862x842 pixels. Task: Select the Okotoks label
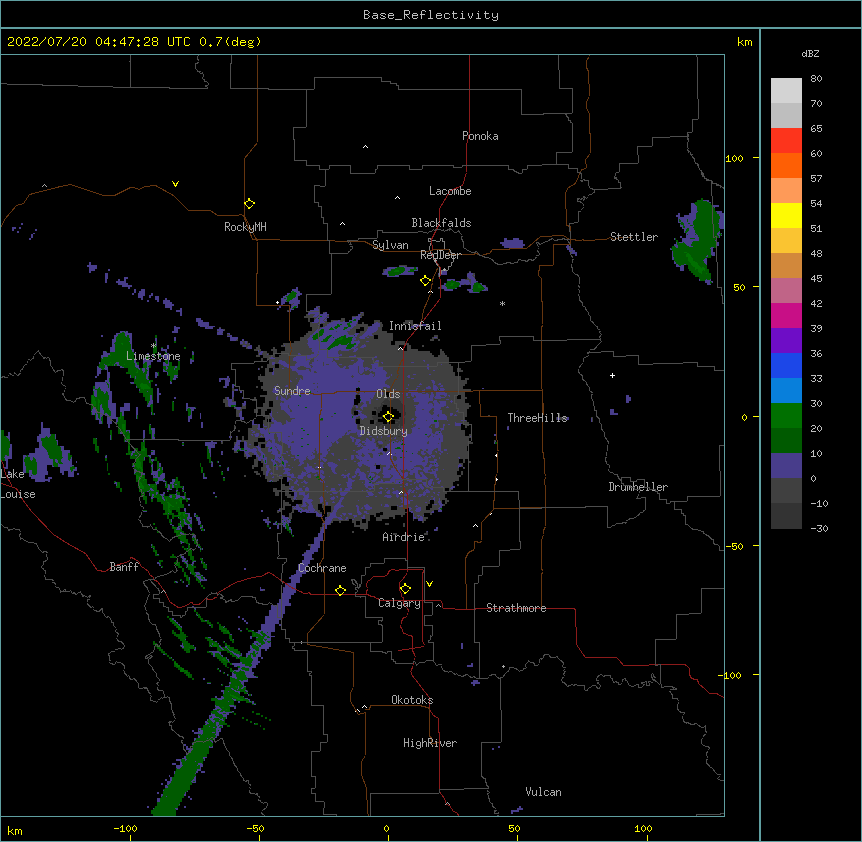pyautogui.click(x=412, y=700)
